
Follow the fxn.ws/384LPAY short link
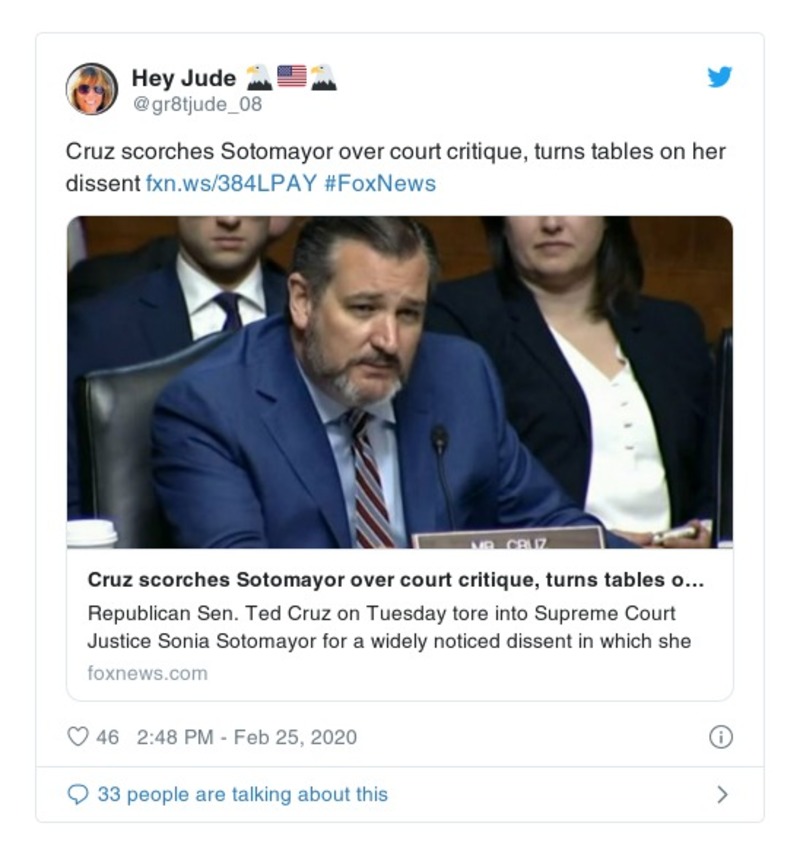coord(229,184)
